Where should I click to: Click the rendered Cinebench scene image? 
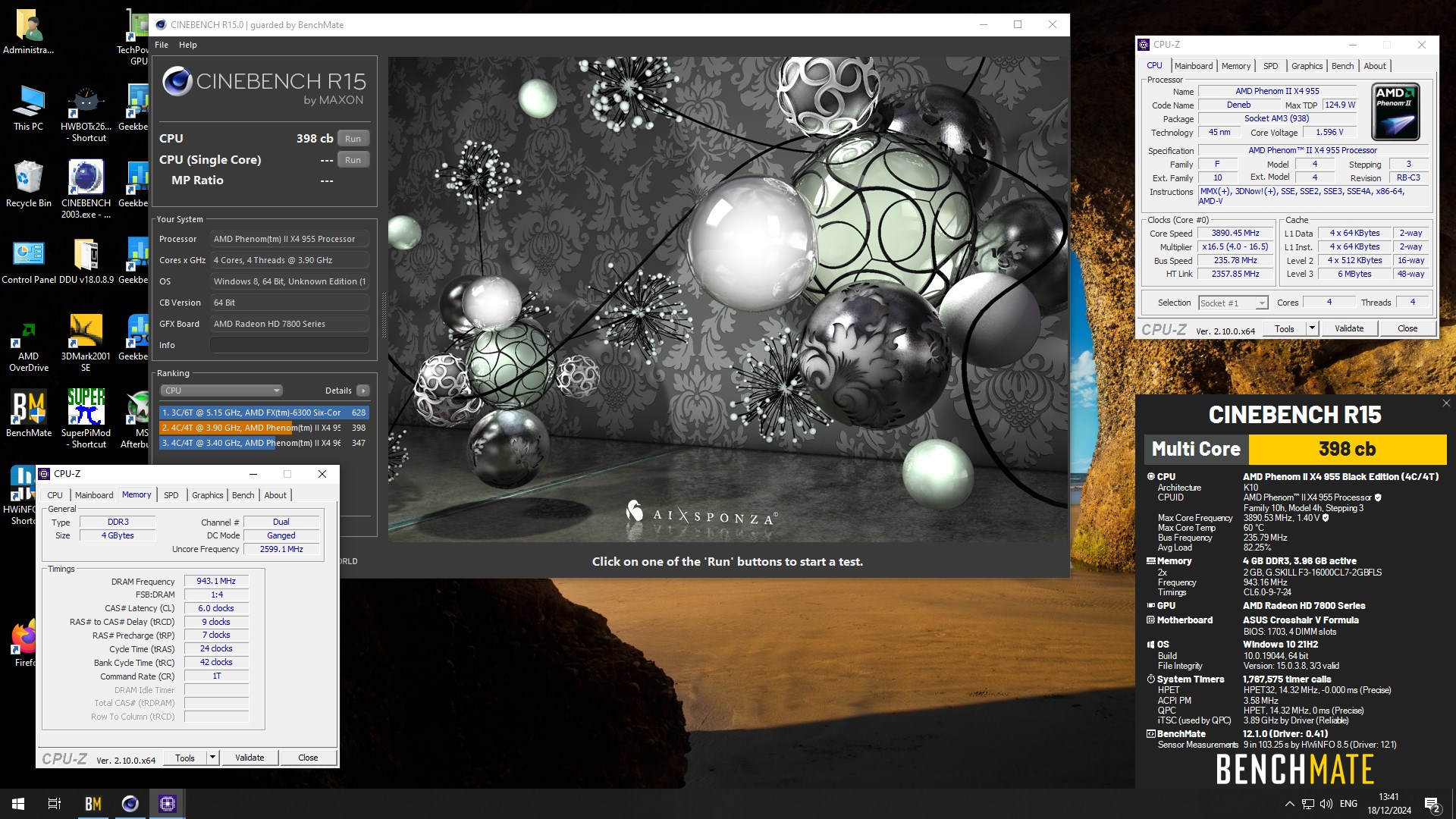tap(728, 299)
